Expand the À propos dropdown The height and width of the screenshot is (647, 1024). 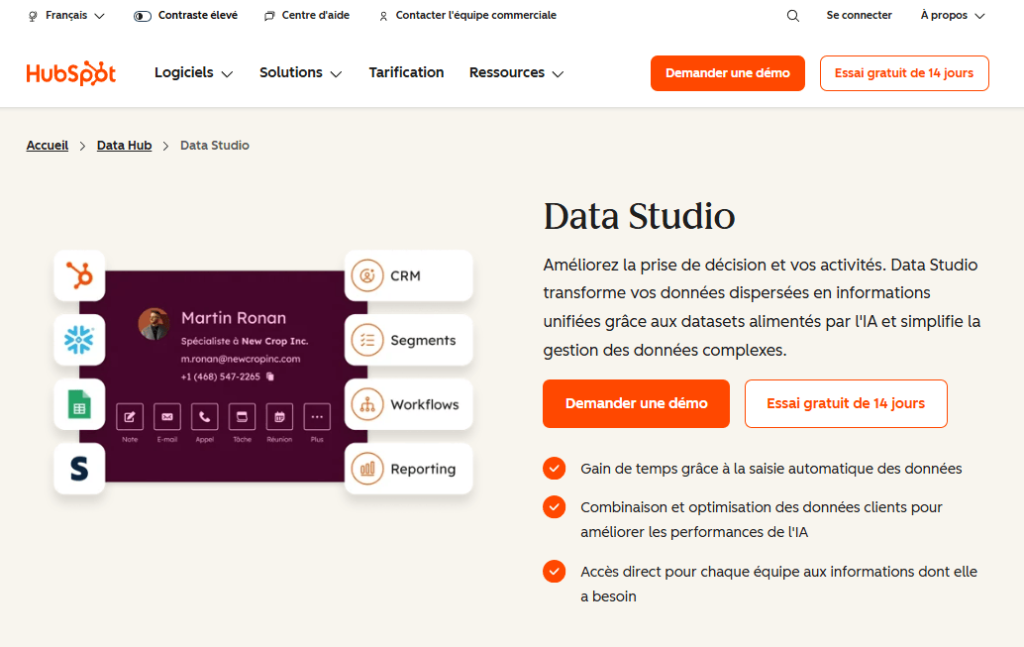pyautogui.click(x=952, y=16)
